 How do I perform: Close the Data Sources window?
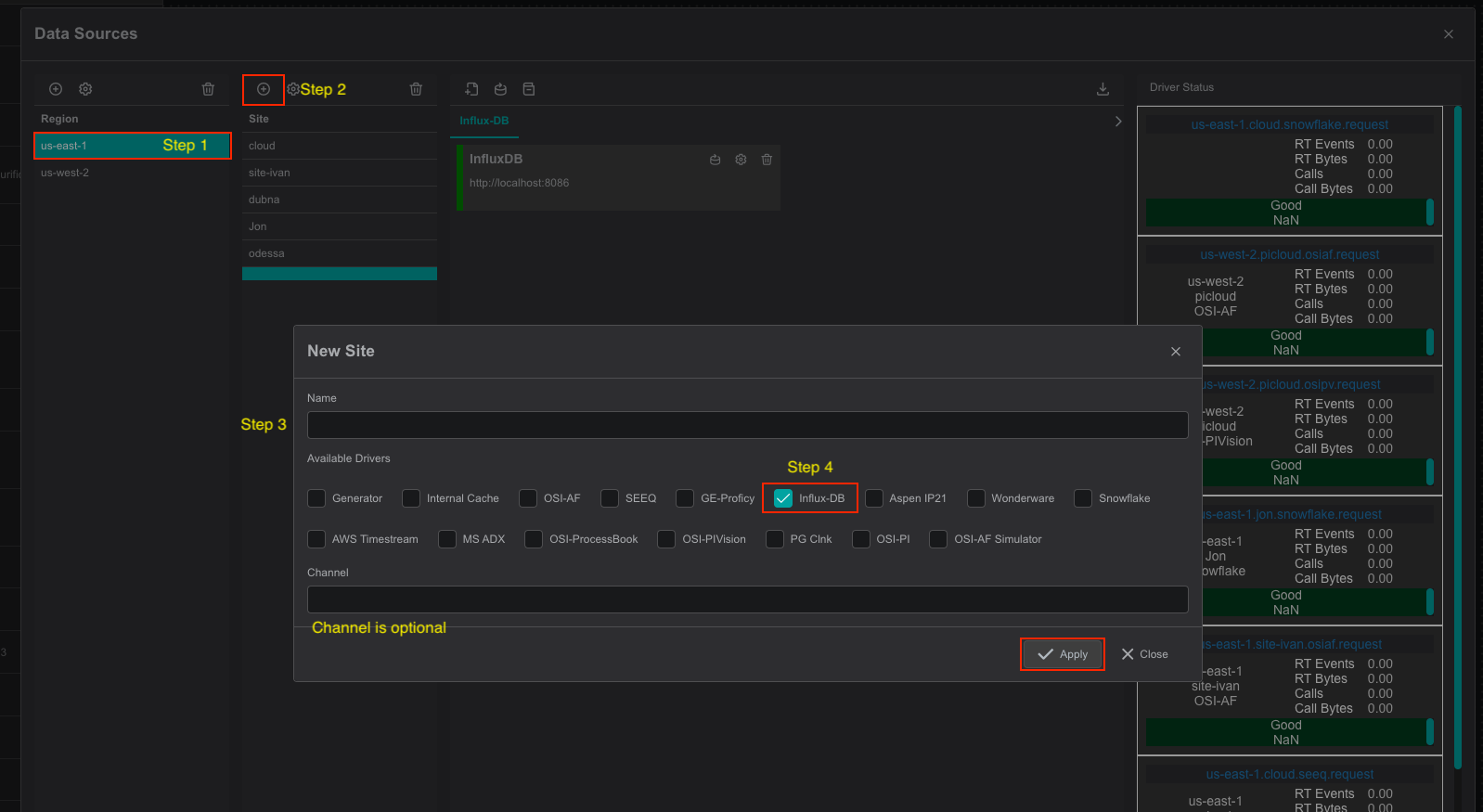1449,34
